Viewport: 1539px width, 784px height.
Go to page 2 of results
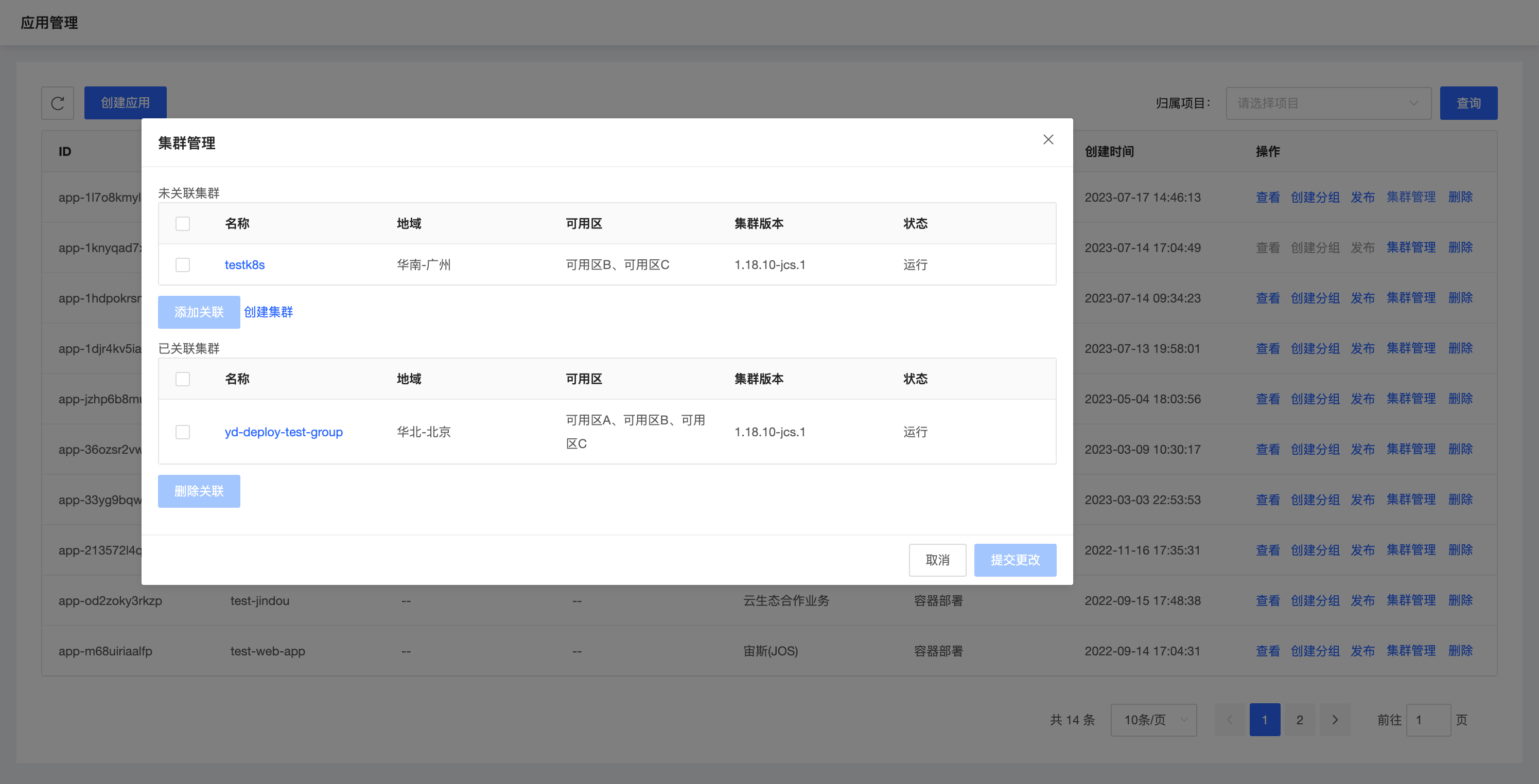(x=1300, y=720)
